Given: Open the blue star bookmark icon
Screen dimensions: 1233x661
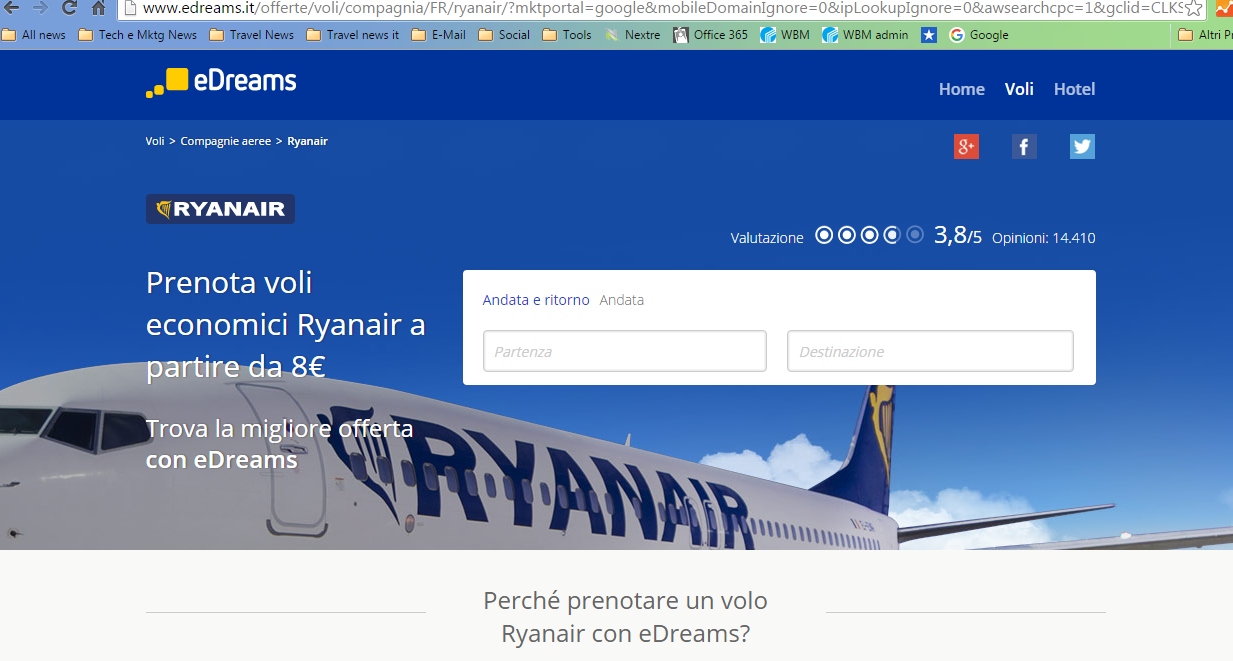Looking at the screenshot, I should 929,35.
